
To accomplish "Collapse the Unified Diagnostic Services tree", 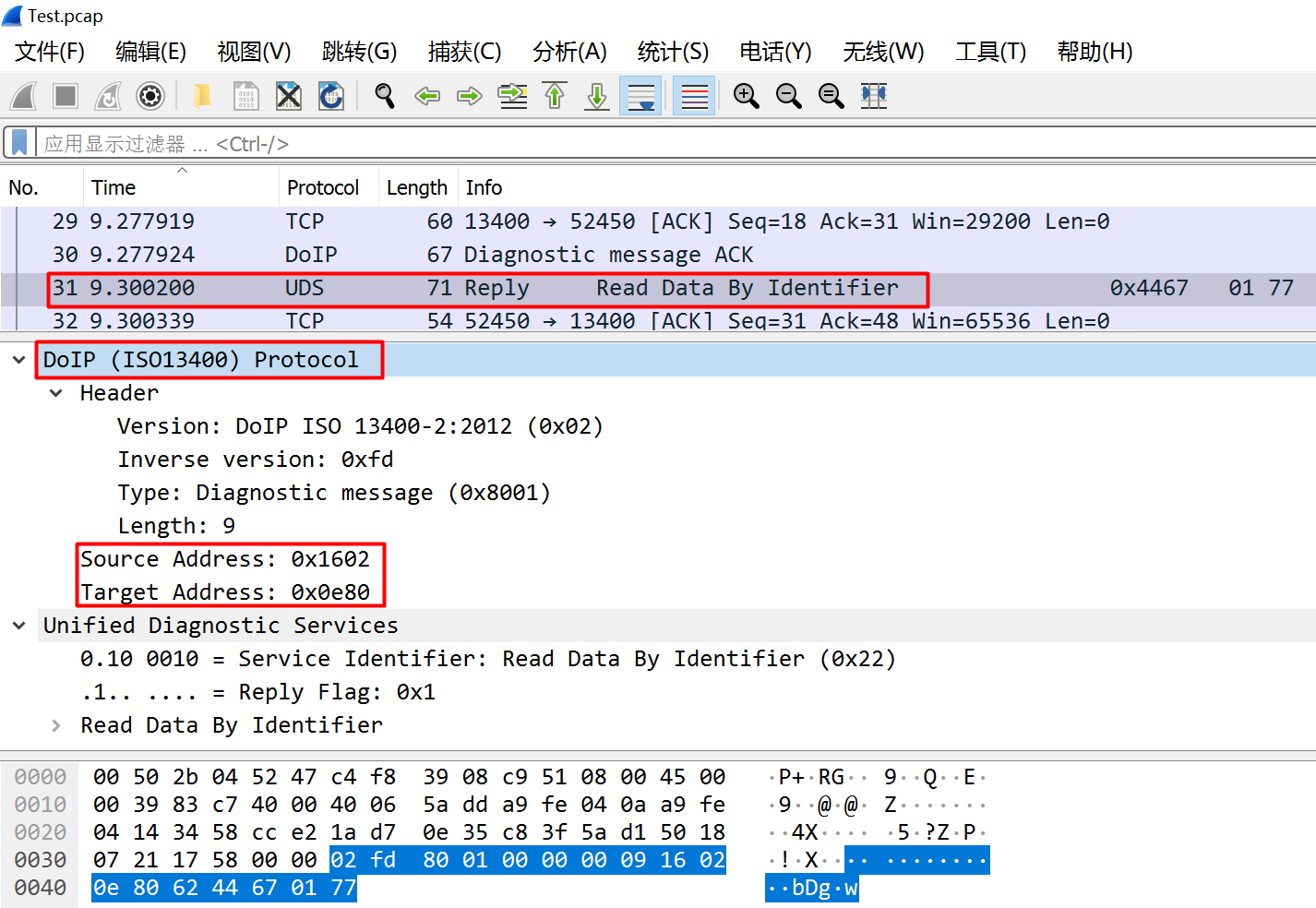I will (x=18, y=625).
